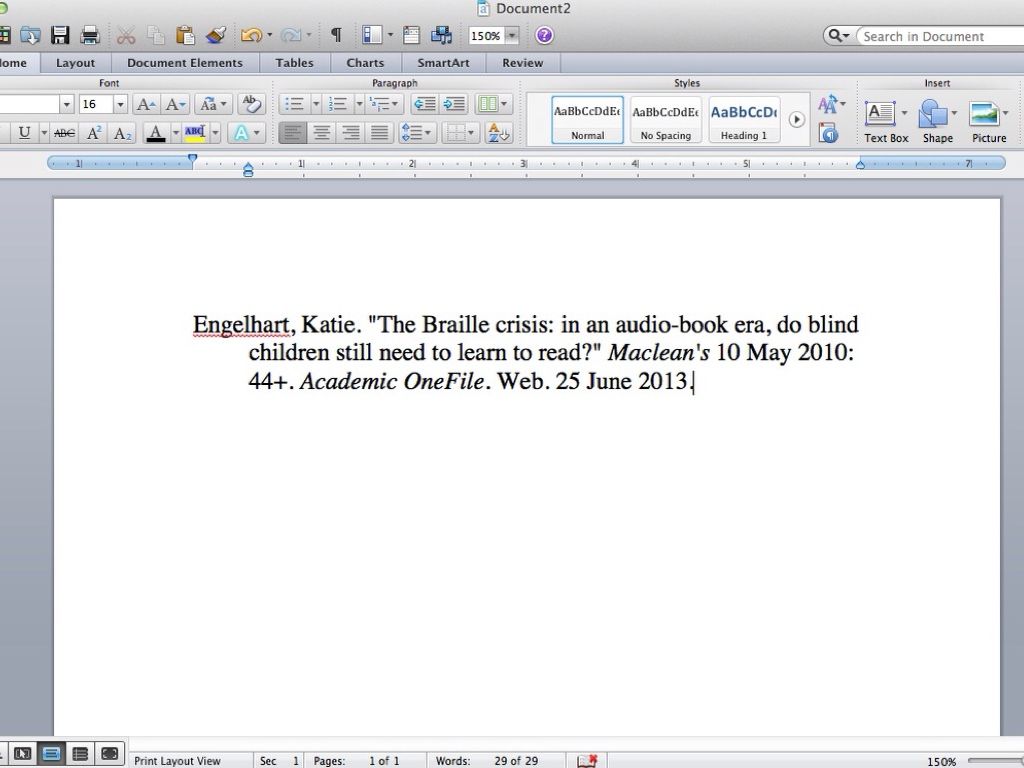Click the Print icon in toolbar

coord(90,36)
